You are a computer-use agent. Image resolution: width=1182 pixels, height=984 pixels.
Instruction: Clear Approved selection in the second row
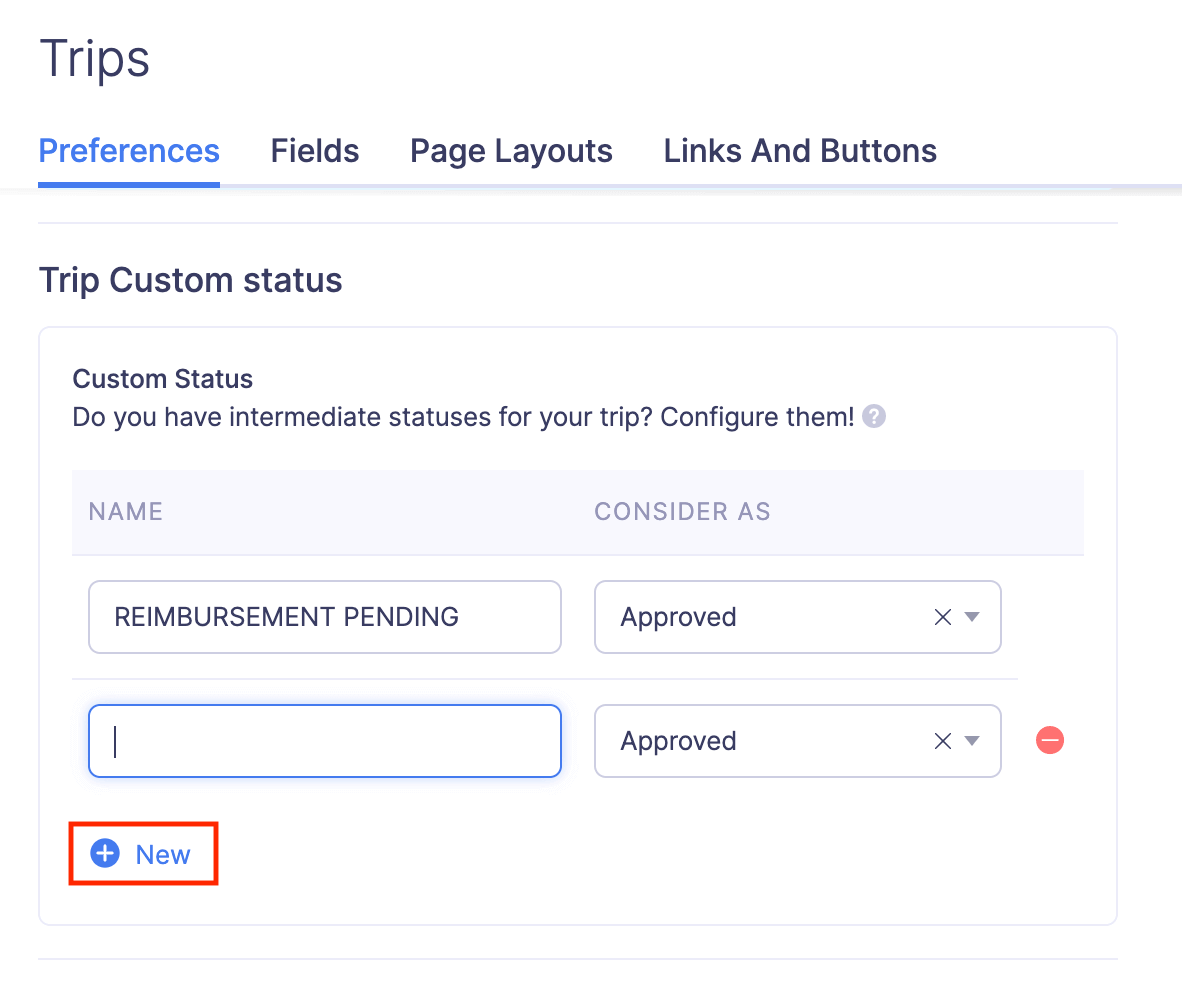[x=942, y=741]
